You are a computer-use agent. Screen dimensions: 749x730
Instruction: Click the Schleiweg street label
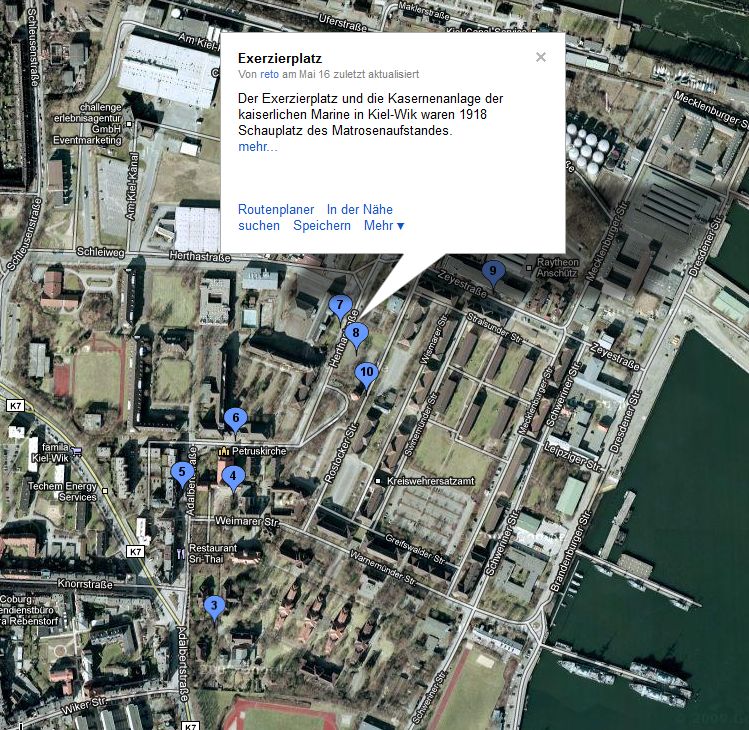pos(101,252)
